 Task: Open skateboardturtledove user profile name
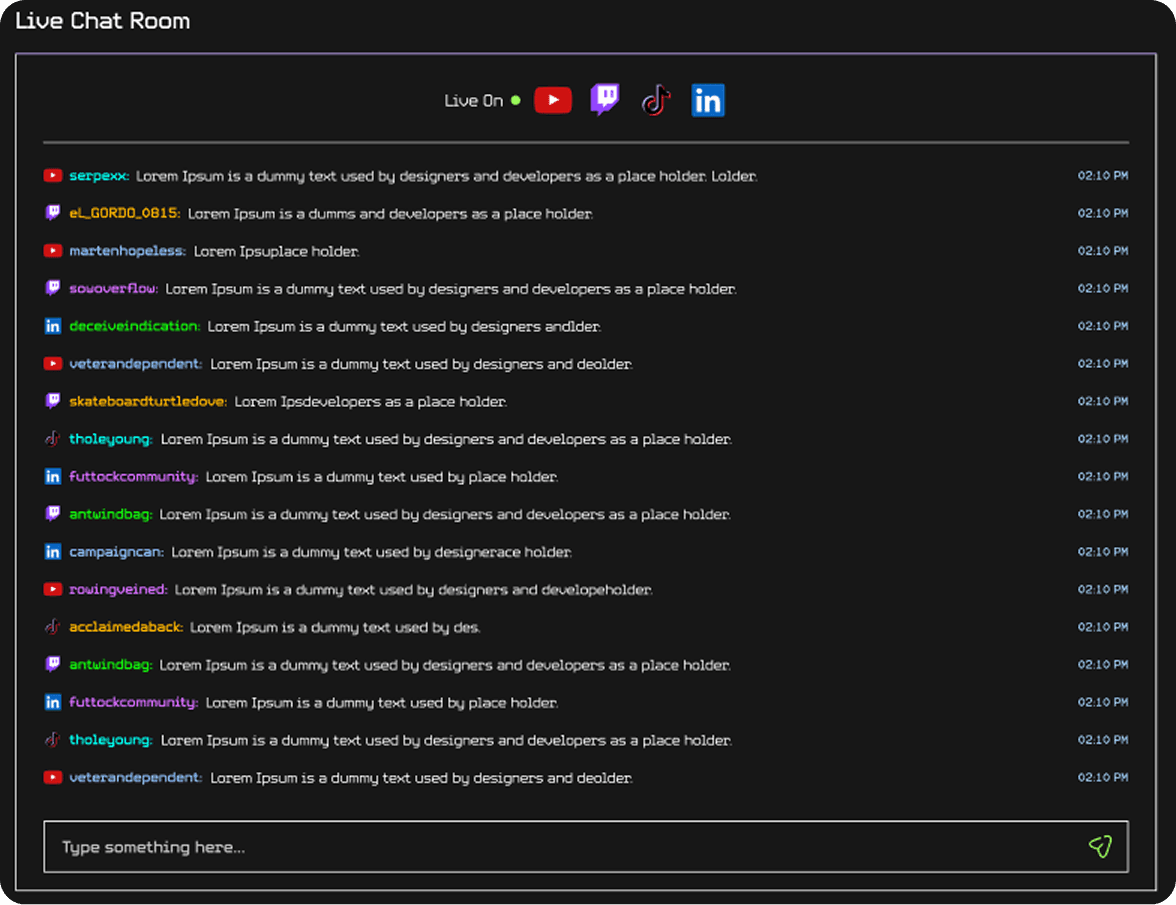tap(148, 402)
